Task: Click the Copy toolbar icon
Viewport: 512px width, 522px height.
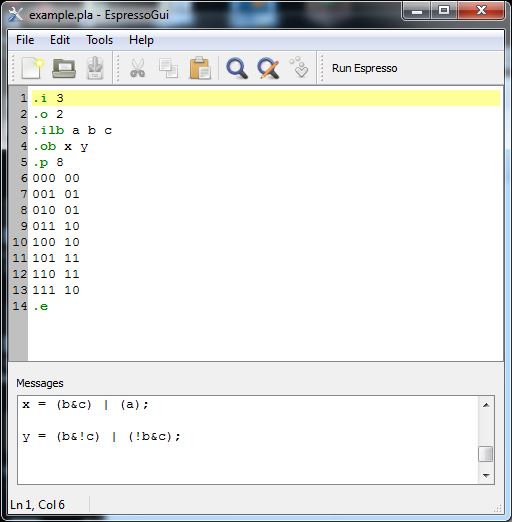Action: (169, 68)
